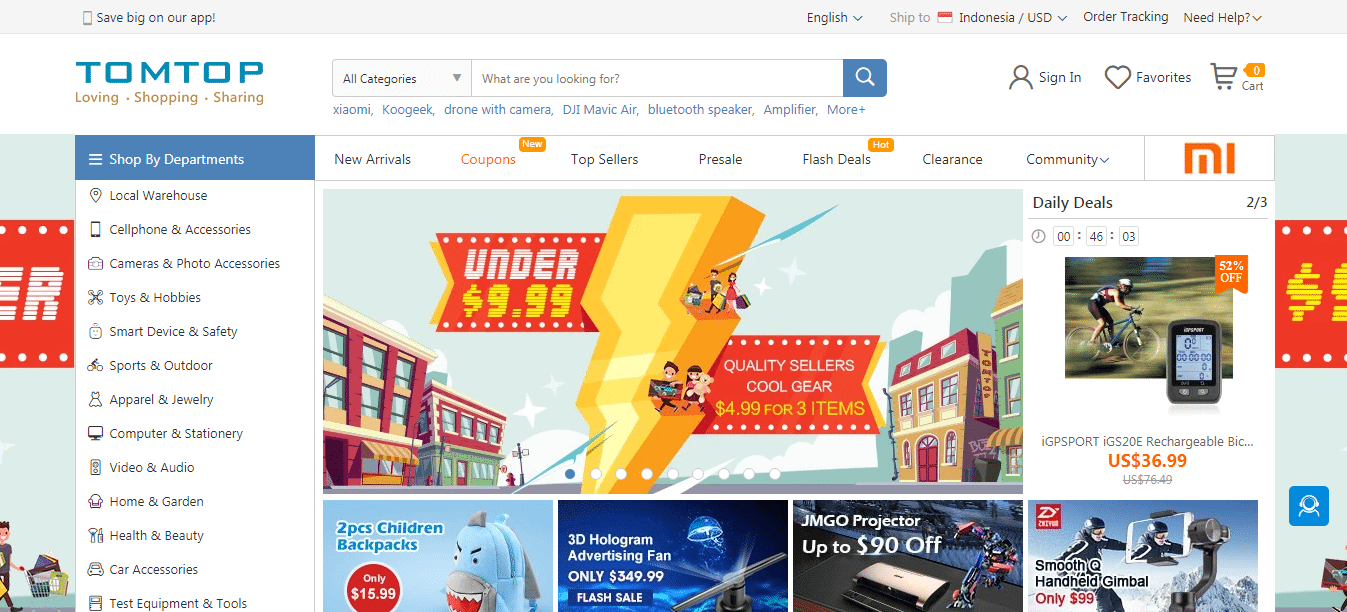
Task: Click the phone icon for app savings
Action: point(87,18)
